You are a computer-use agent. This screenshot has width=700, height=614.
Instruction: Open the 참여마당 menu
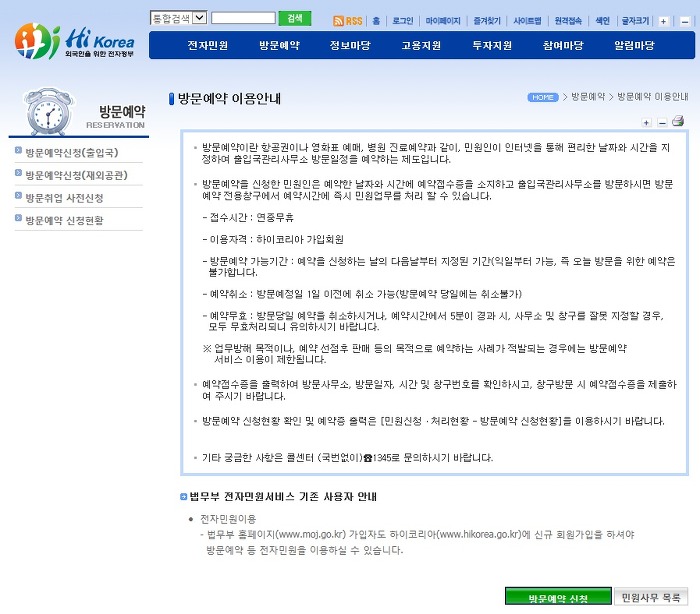coord(563,45)
